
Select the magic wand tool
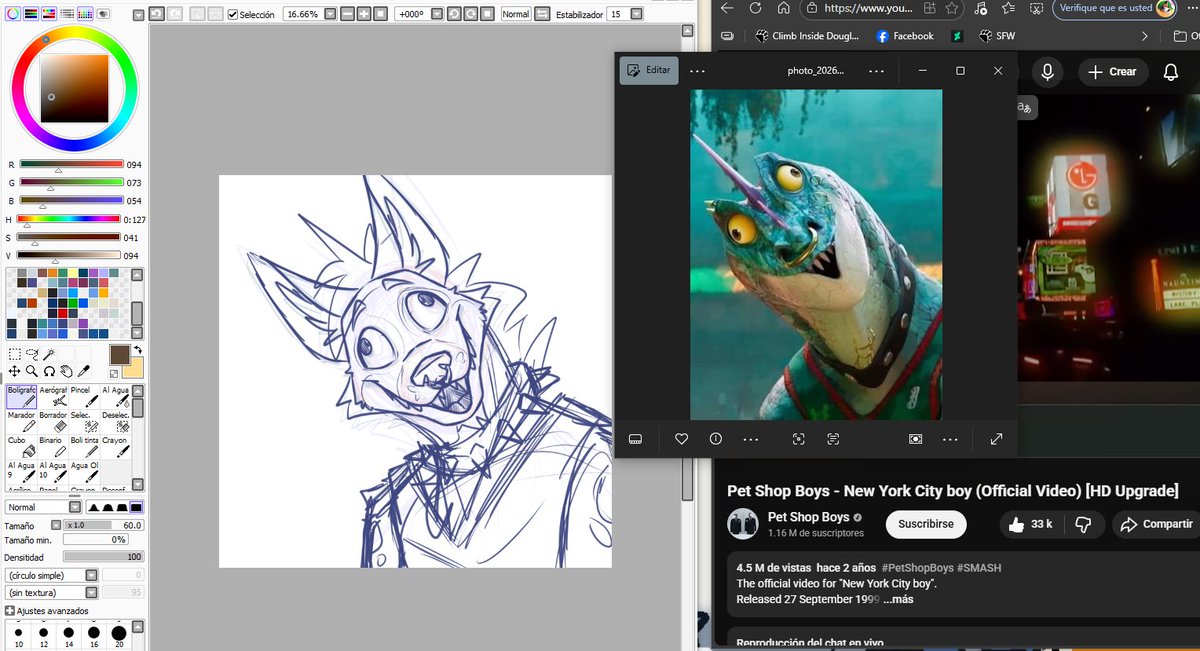[49, 354]
